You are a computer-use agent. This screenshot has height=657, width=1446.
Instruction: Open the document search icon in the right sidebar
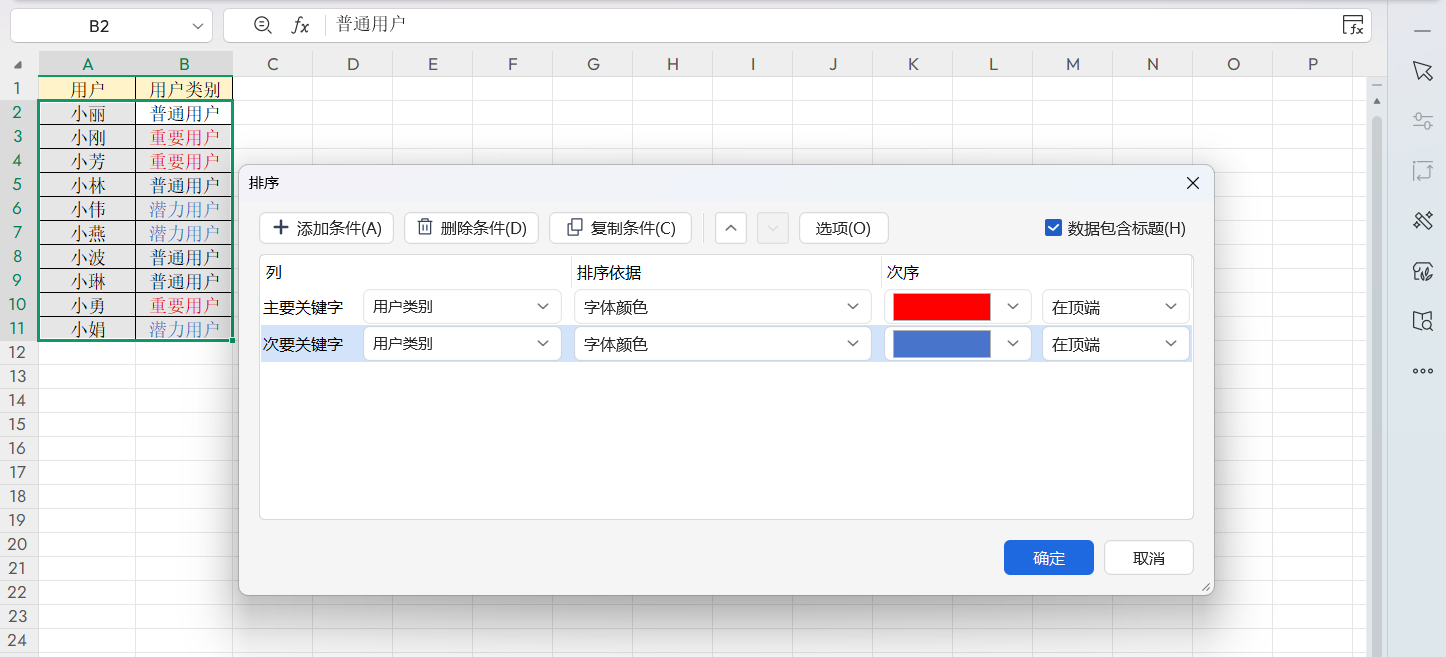click(x=1422, y=320)
